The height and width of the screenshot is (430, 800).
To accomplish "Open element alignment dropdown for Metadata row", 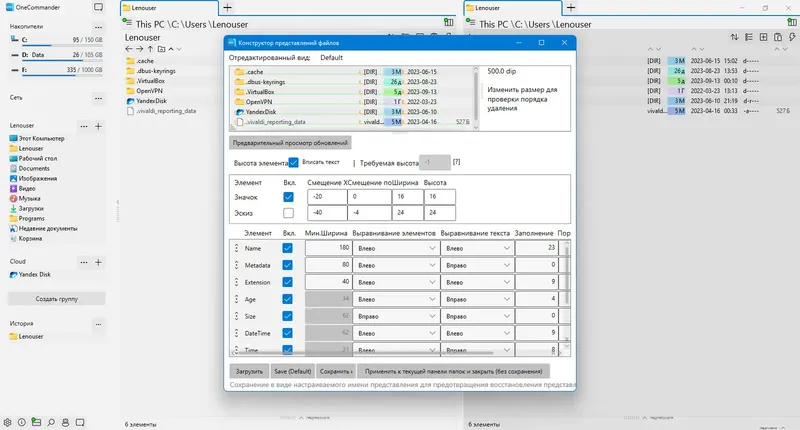I will click(x=396, y=265).
